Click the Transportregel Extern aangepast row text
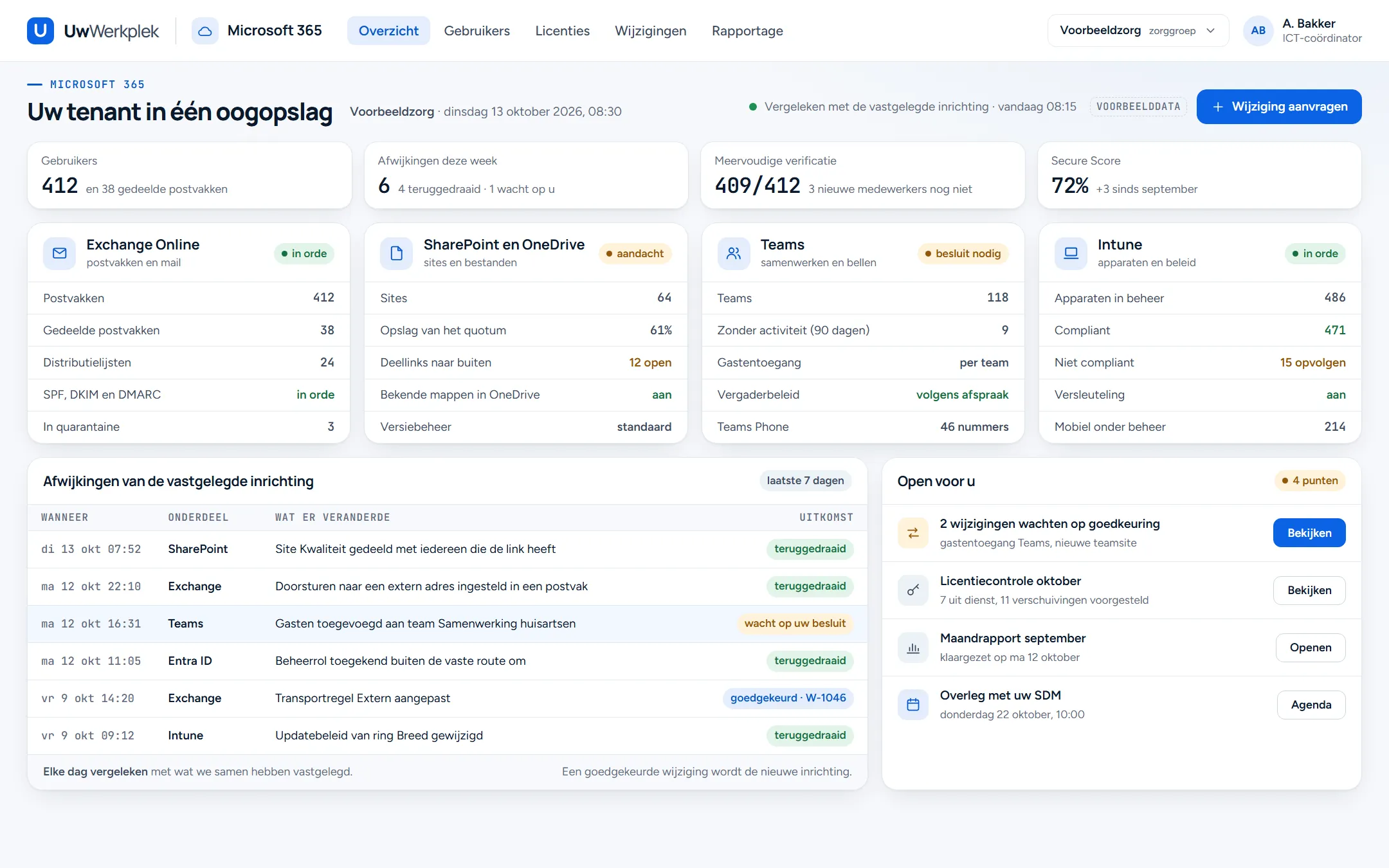Image resolution: width=1389 pixels, height=868 pixels. click(x=363, y=698)
